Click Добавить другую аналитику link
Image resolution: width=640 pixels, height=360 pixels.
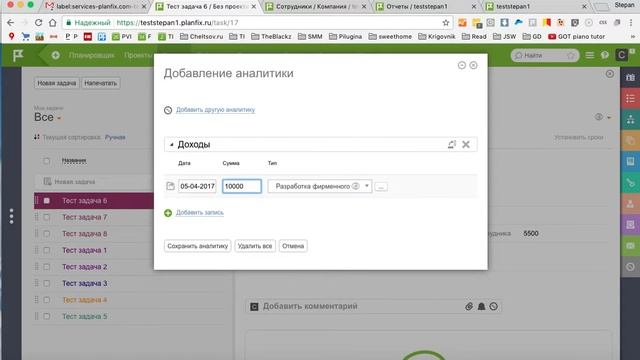pyautogui.click(x=216, y=110)
